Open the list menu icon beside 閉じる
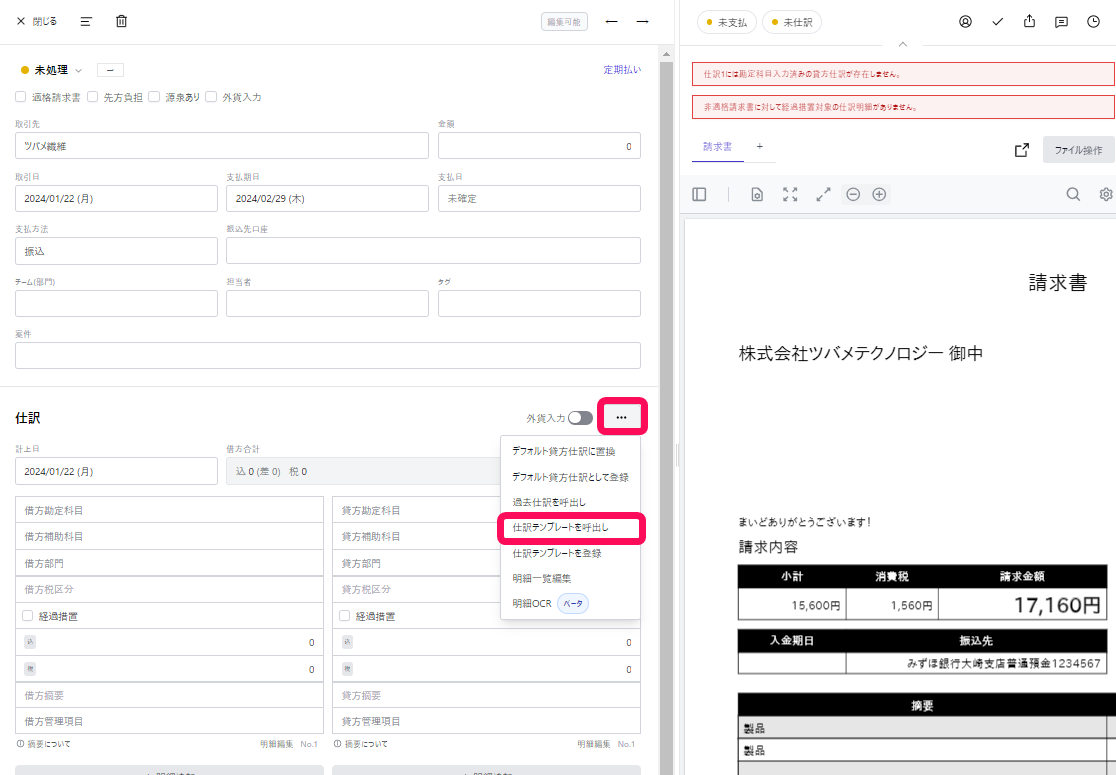 [x=86, y=21]
